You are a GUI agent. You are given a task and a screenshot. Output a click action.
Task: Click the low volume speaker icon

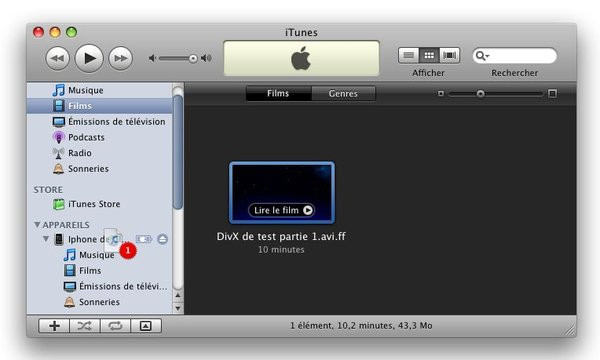coord(153,58)
